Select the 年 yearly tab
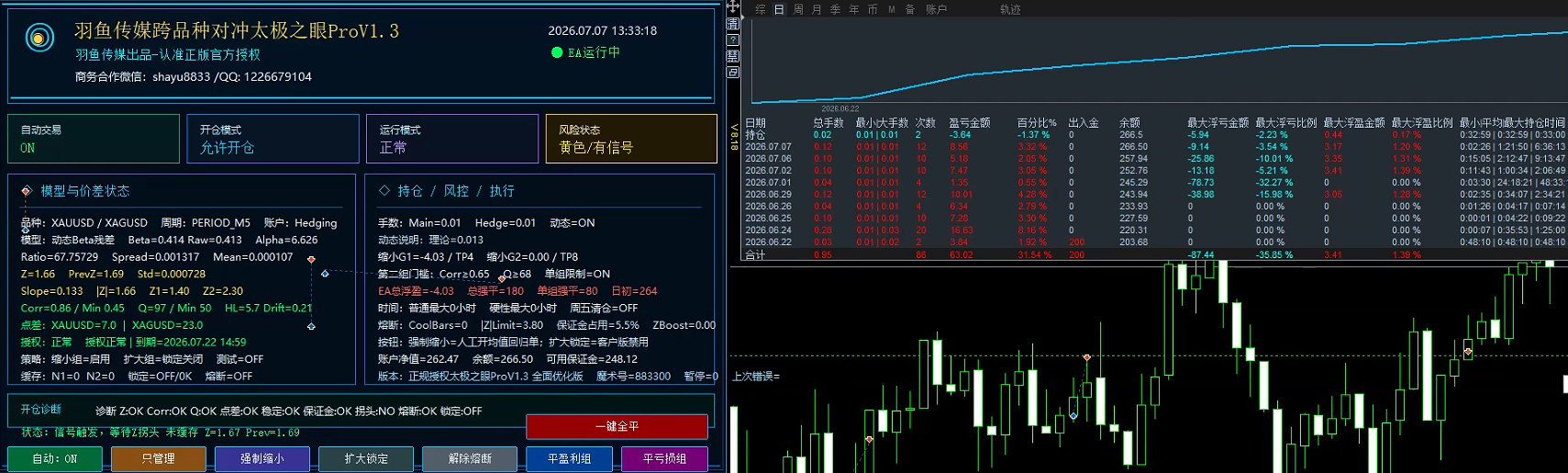The width and height of the screenshot is (1568, 473). coord(854,9)
